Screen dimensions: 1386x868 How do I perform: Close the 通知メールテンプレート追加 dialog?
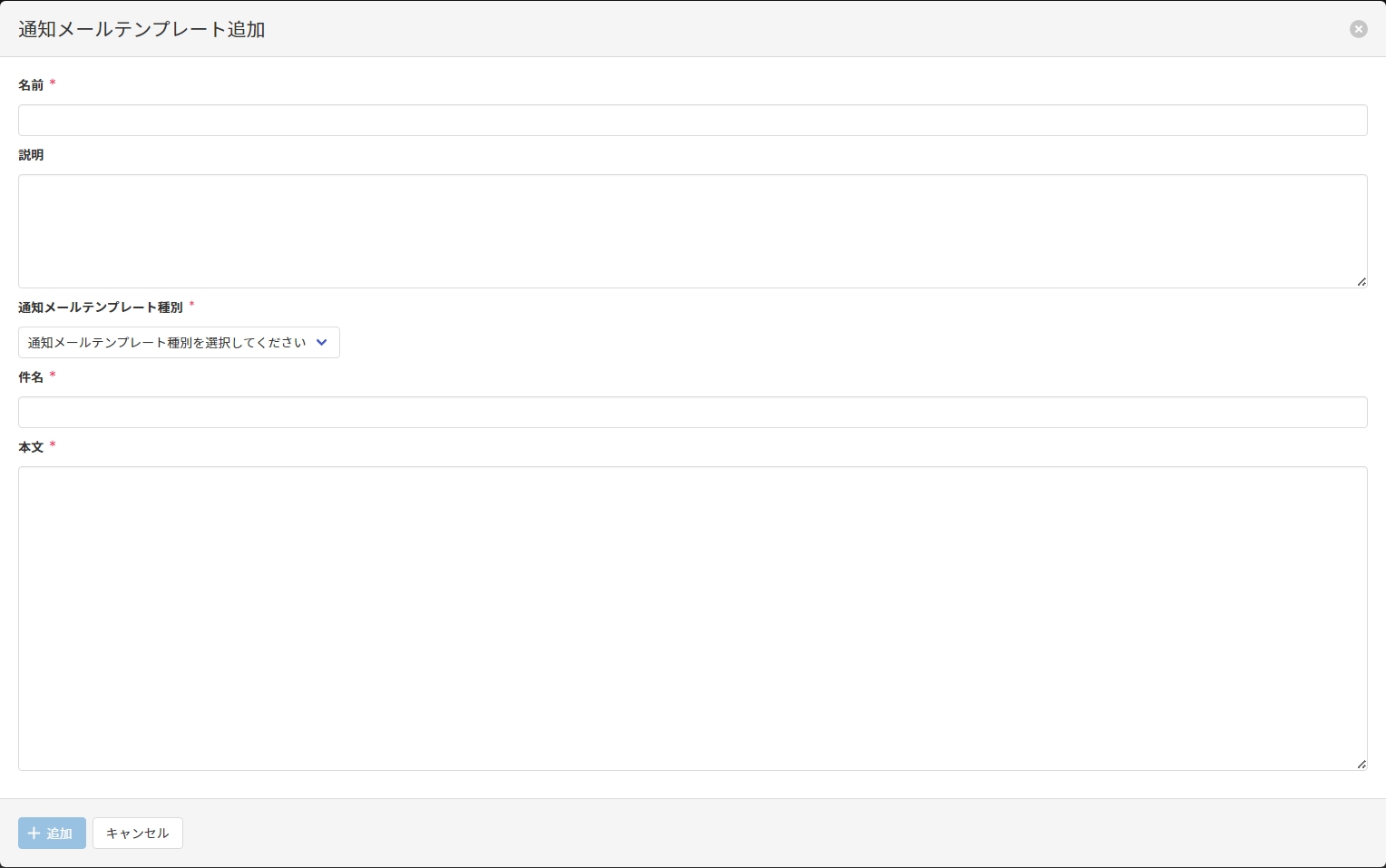click(1358, 29)
